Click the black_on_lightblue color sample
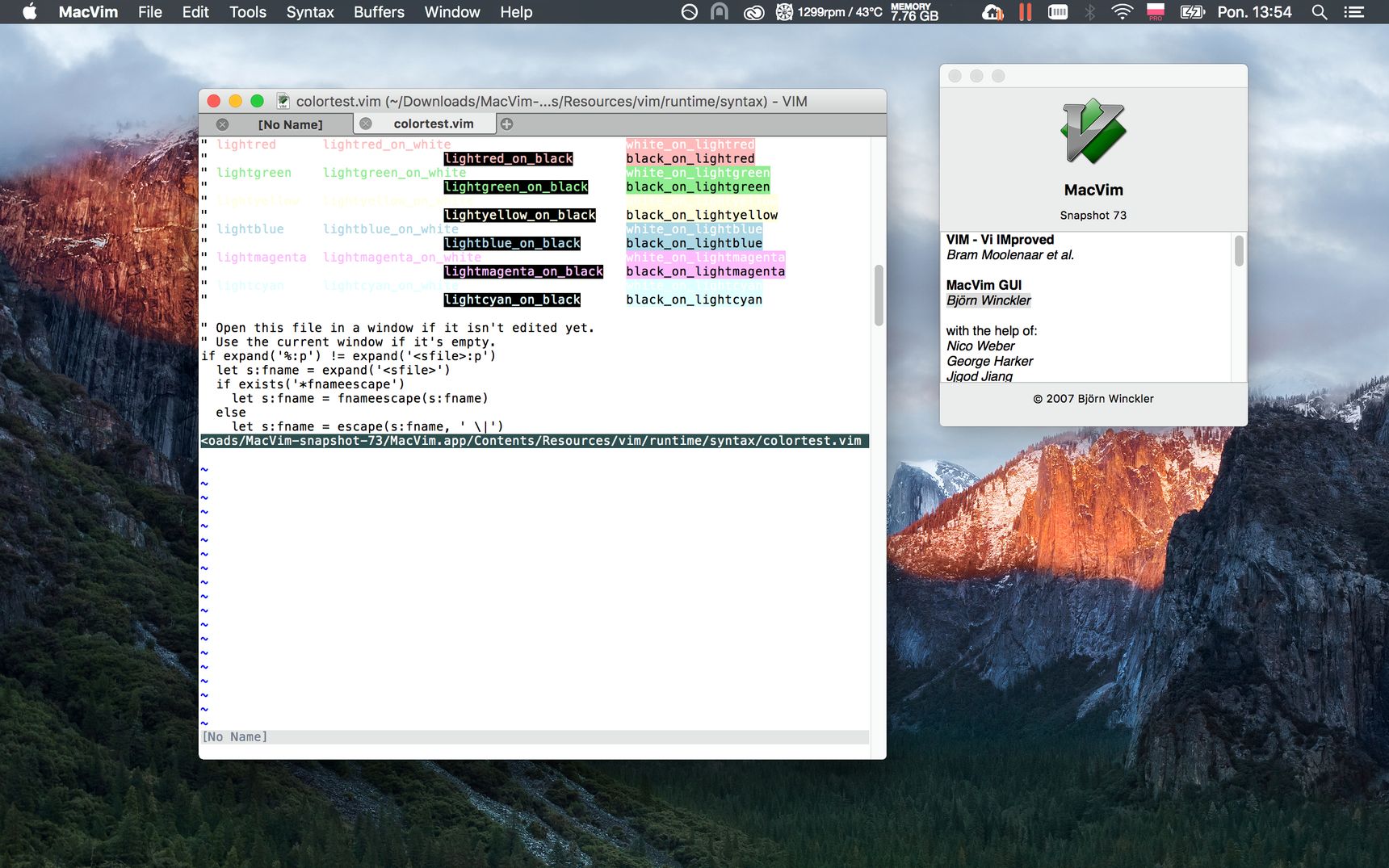Screen dimensions: 1389x868 (694, 244)
